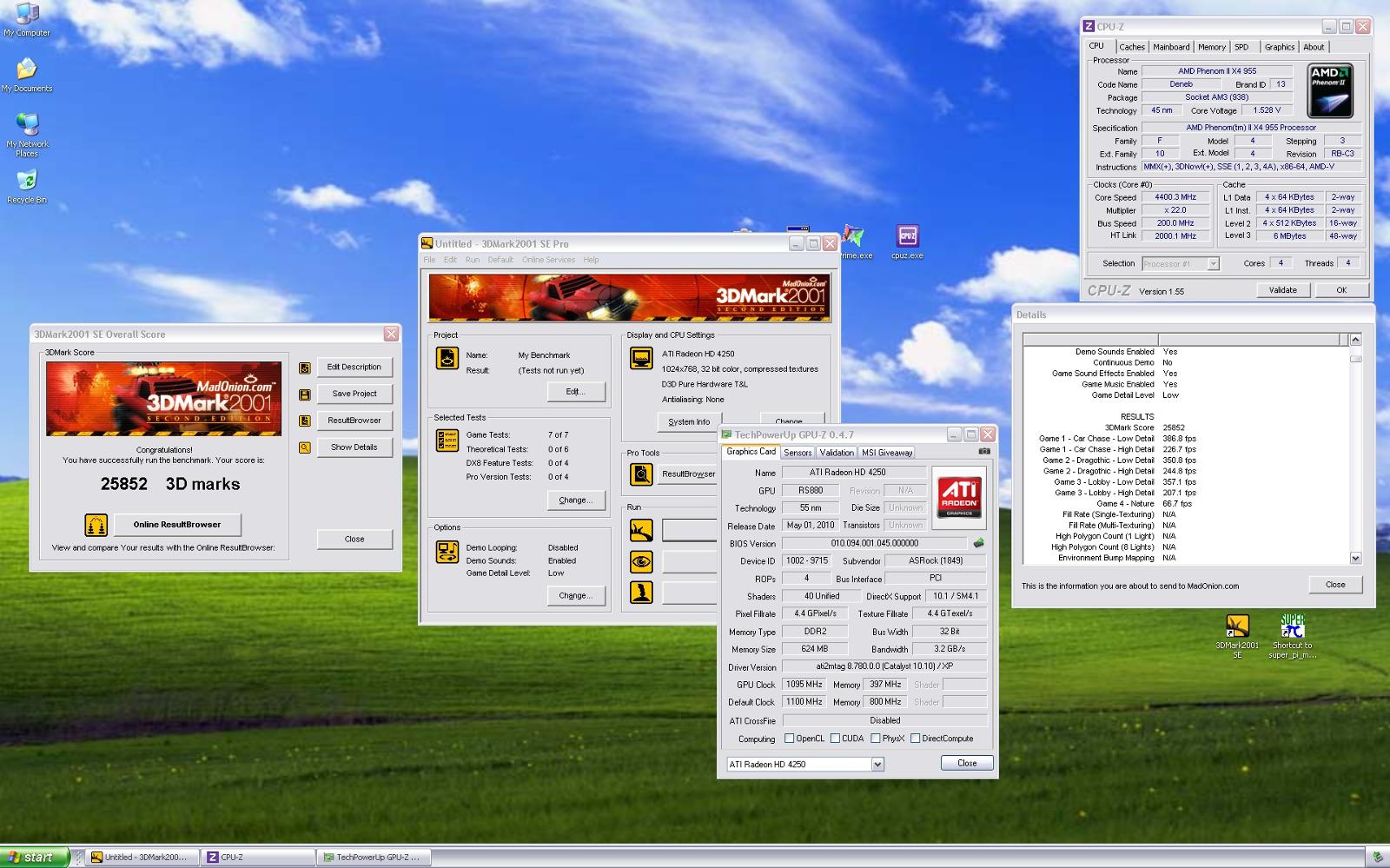
Task: Click the Run Game joystick icon
Action: [641, 593]
